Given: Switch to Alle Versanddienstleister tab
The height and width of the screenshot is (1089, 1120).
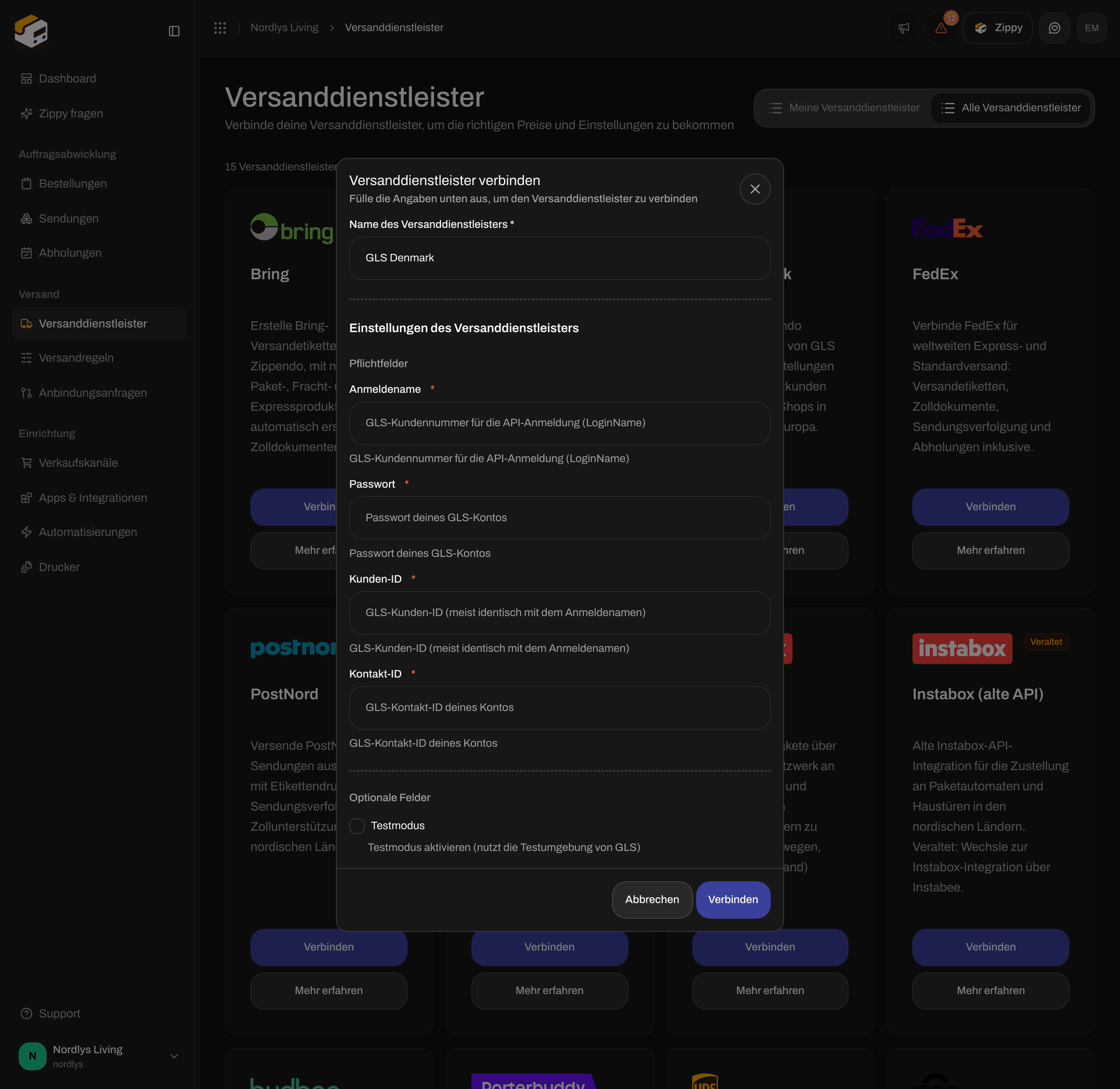Looking at the screenshot, I should [x=1011, y=107].
